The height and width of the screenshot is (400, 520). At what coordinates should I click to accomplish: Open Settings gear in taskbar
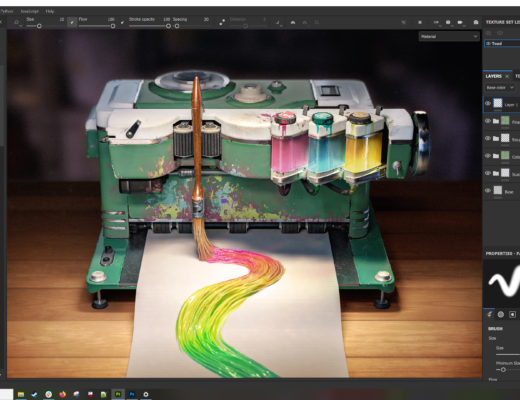pyautogui.click(x=146, y=394)
